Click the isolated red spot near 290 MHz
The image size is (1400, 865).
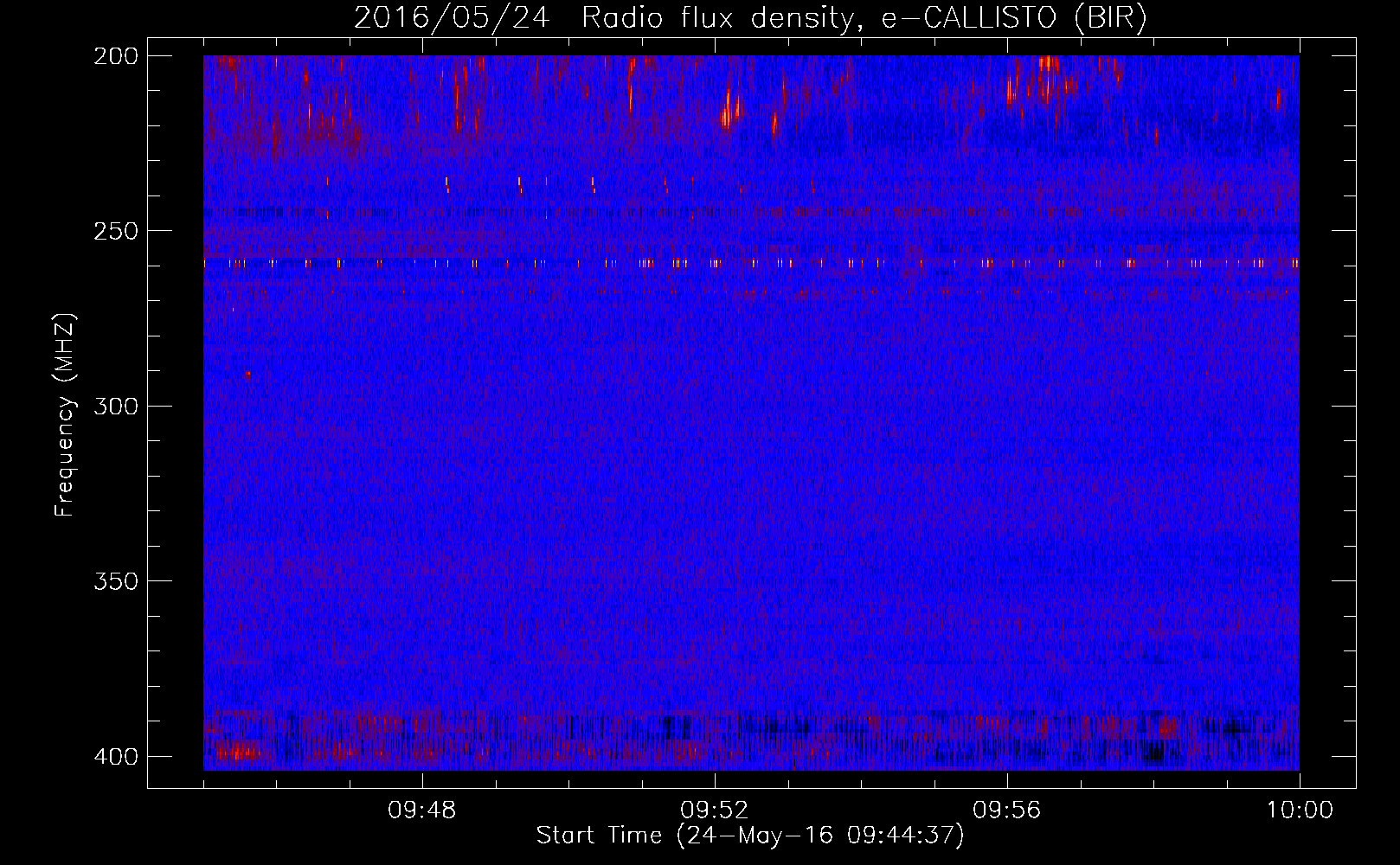tap(248, 374)
